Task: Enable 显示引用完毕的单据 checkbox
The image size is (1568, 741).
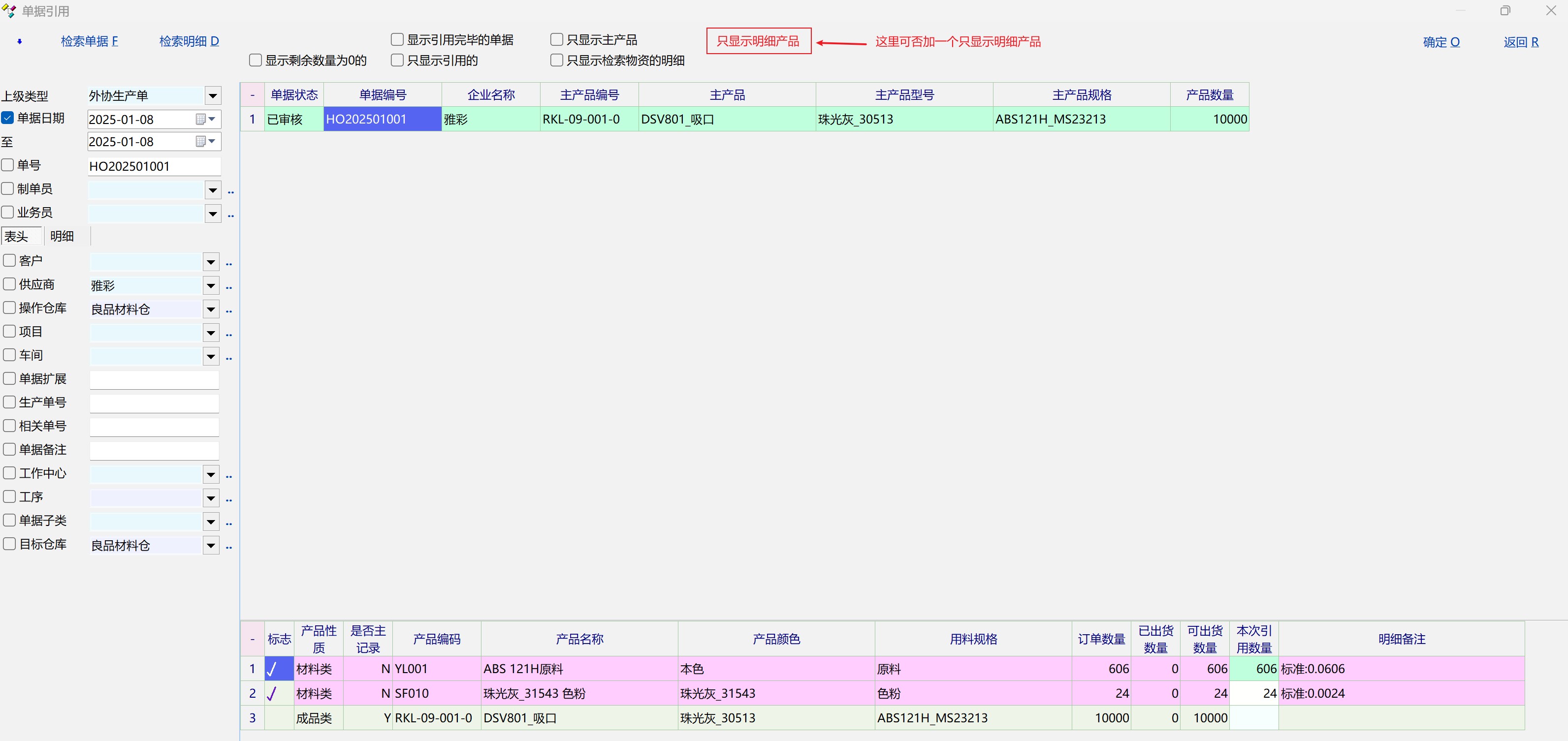Action: point(397,39)
